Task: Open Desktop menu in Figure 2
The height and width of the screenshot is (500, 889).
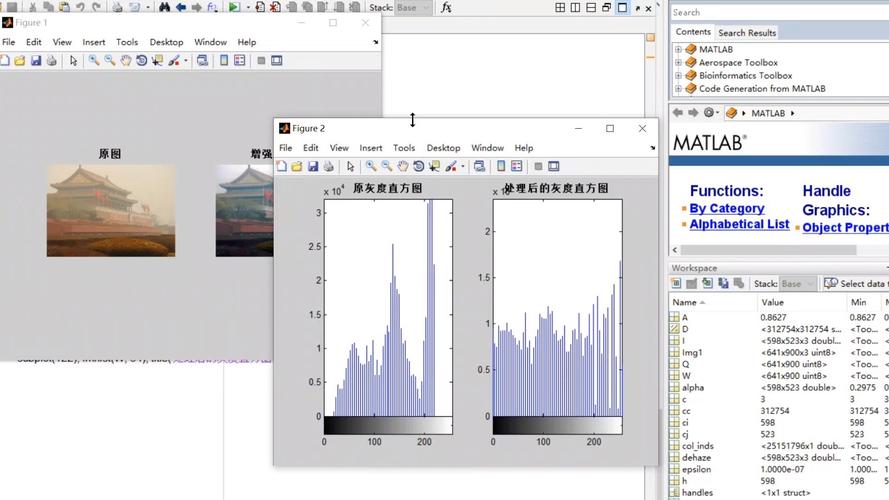Action: [443, 147]
